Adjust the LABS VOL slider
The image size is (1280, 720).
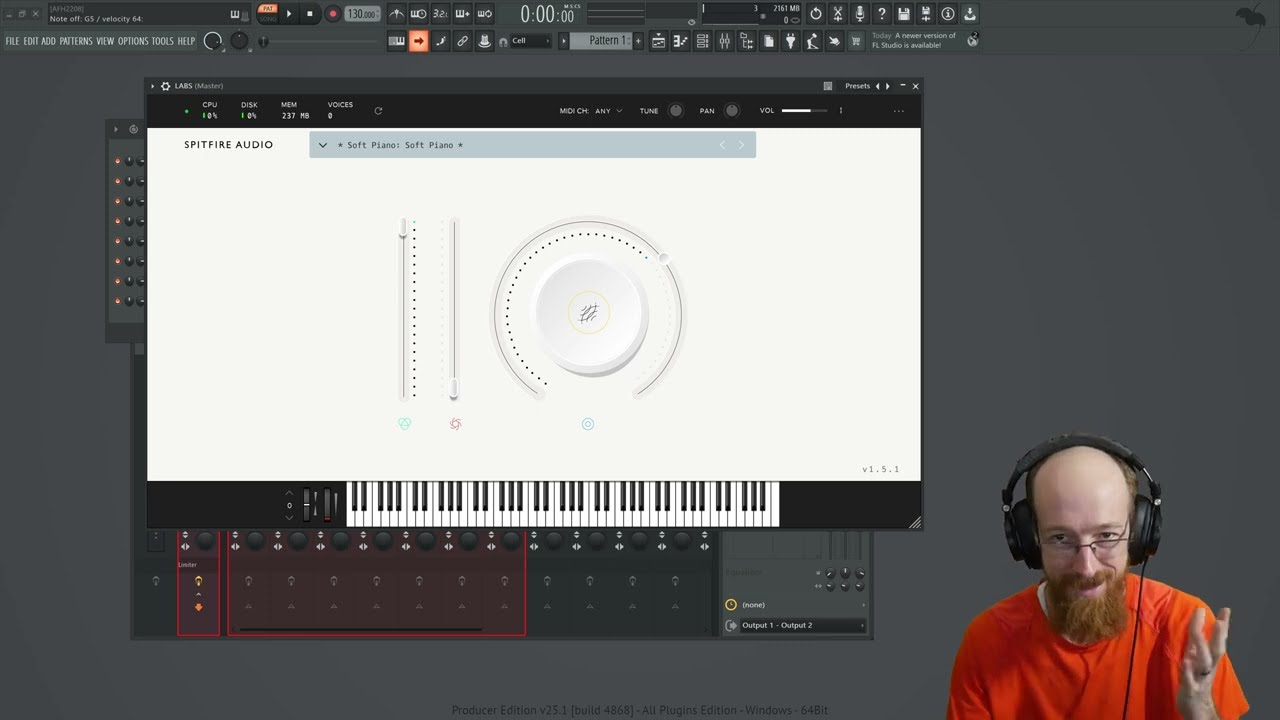(x=804, y=111)
